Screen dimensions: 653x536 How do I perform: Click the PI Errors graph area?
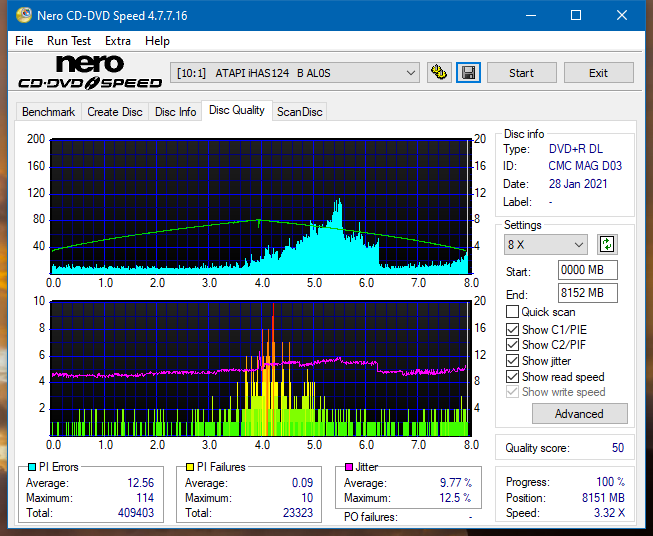click(x=261, y=206)
